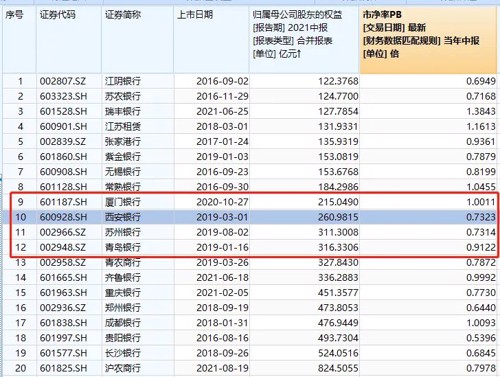This screenshot has height=377, width=500.
Task: Select the PB value 0.7978
Action: [481, 368]
